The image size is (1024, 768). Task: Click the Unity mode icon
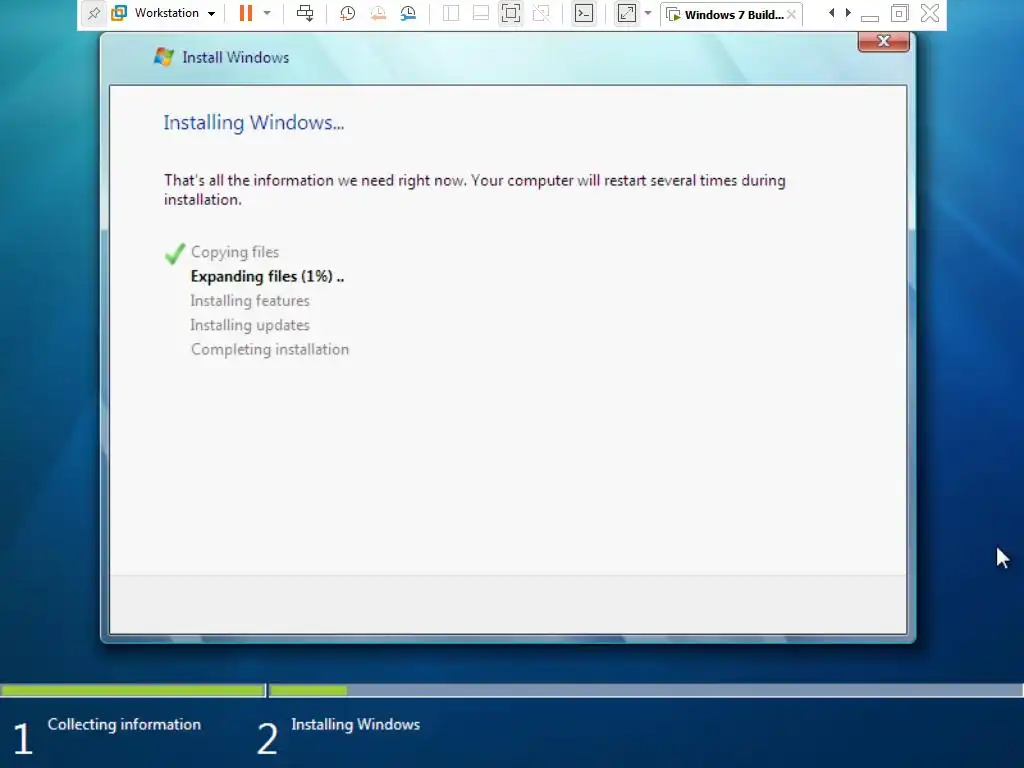[x=541, y=13]
